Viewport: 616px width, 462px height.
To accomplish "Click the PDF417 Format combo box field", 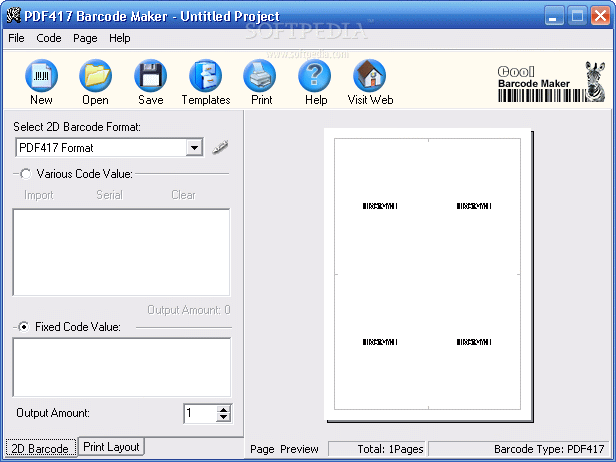I will click(x=109, y=148).
